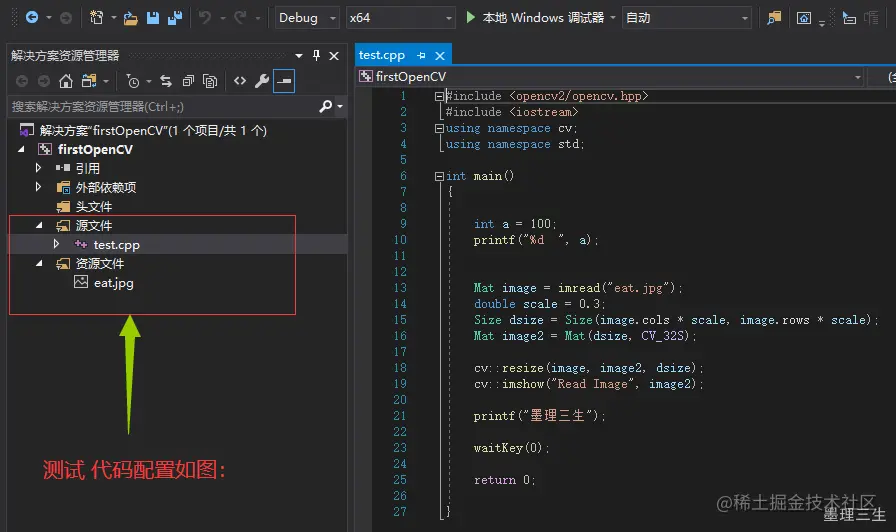This screenshot has width=896, height=532.
Task: Toggle auto-hide pin for Solution Explorer
Action: (316, 55)
